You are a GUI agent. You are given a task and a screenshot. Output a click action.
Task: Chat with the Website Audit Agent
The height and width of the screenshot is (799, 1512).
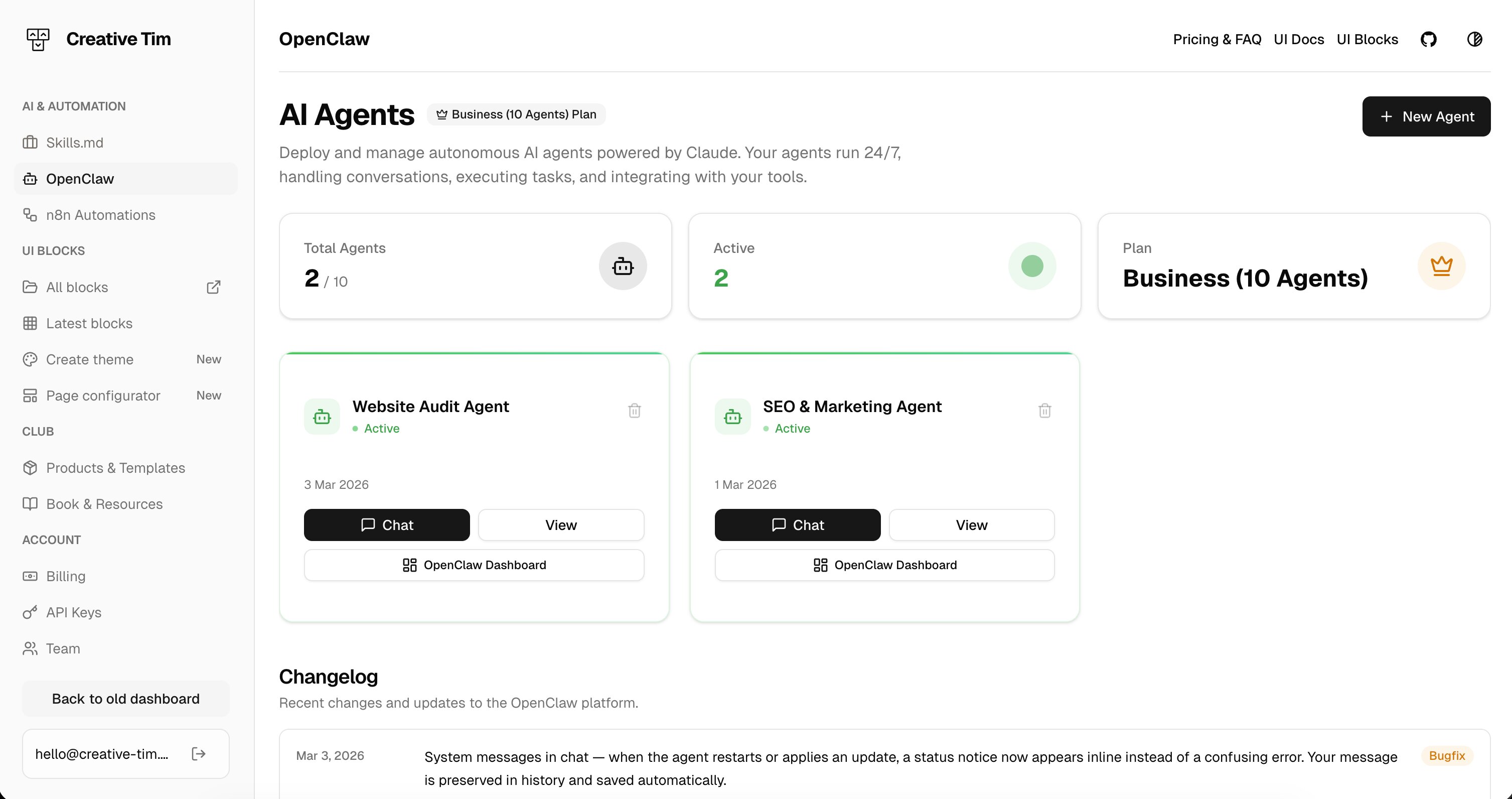pyautogui.click(x=387, y=525)
